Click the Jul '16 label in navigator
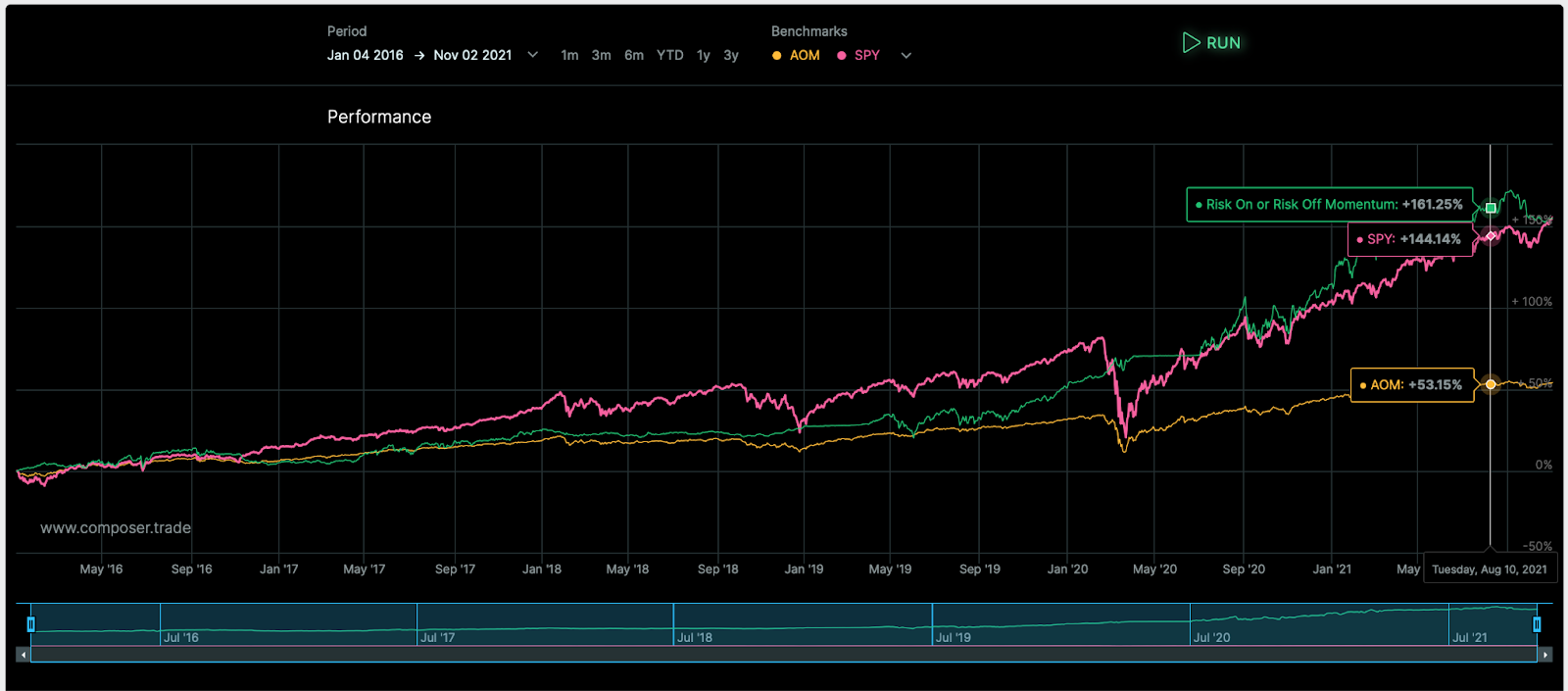The width and height of the screenshot is (1568, 691). click(x=181, y=638)
